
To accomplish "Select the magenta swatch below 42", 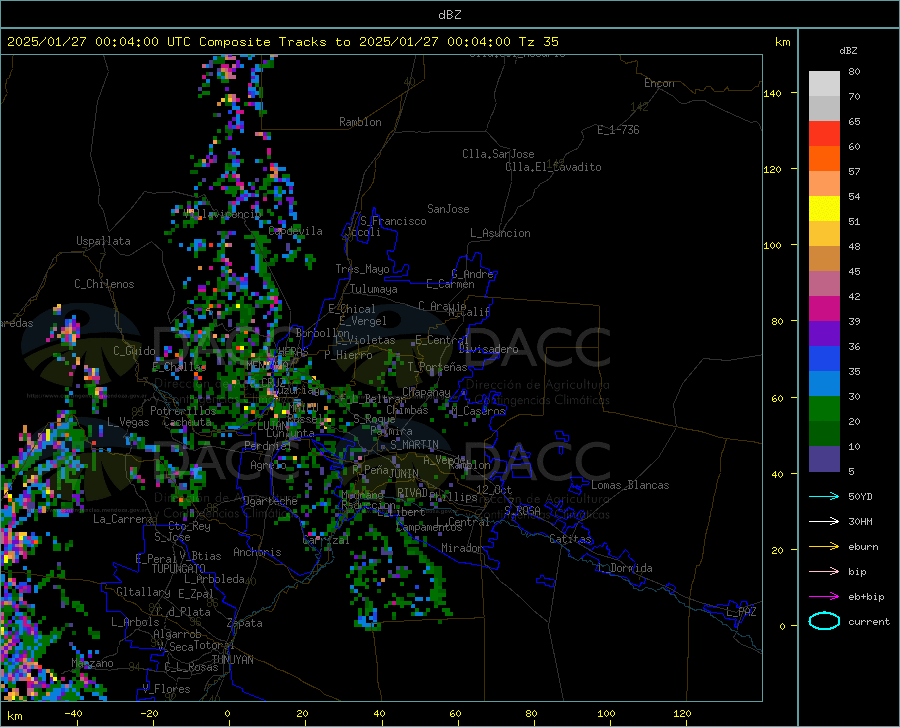I will (824, 309).
